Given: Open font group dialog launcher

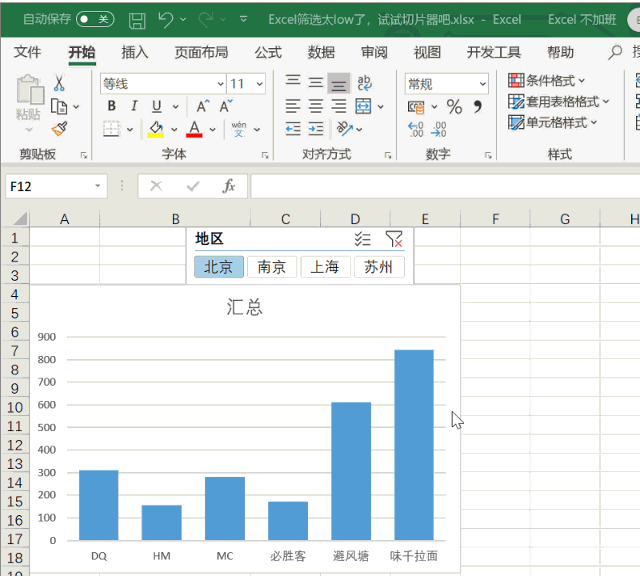Looking at the screenshot, I should [265, 155].
